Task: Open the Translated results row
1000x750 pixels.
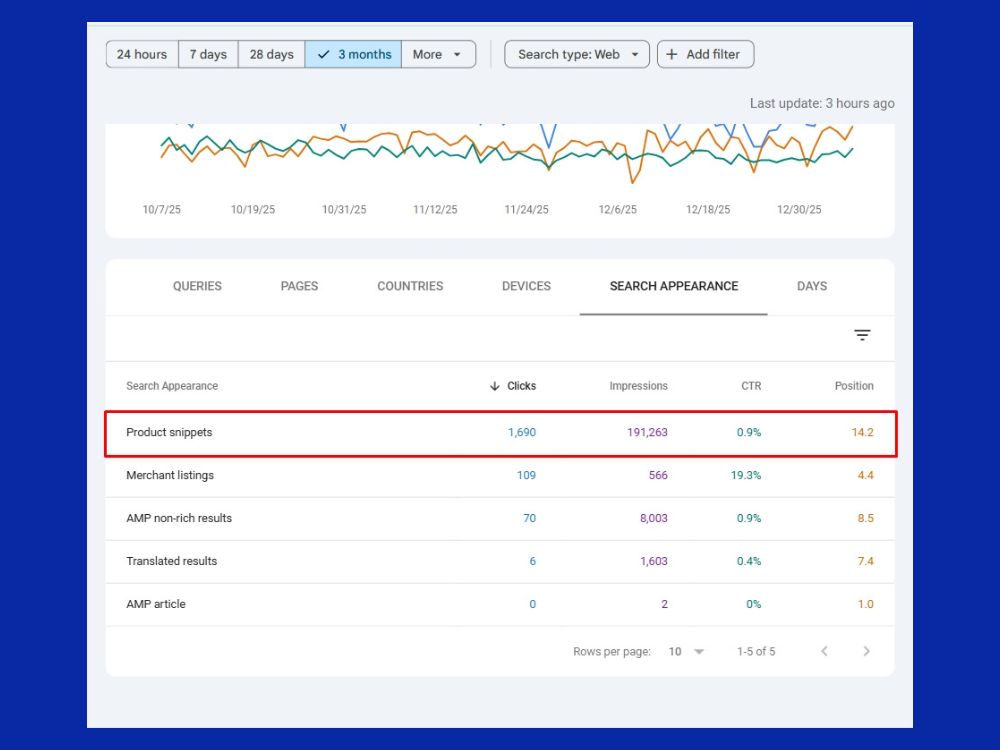Action: (x=500, y=561)
